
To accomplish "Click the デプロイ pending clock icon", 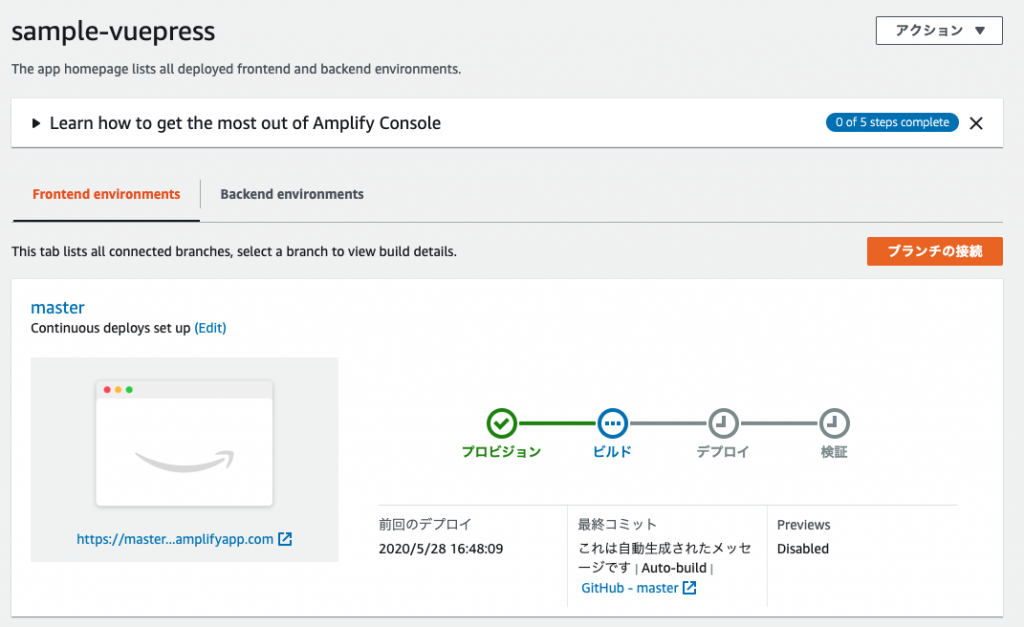I will [x=724, y=423].
